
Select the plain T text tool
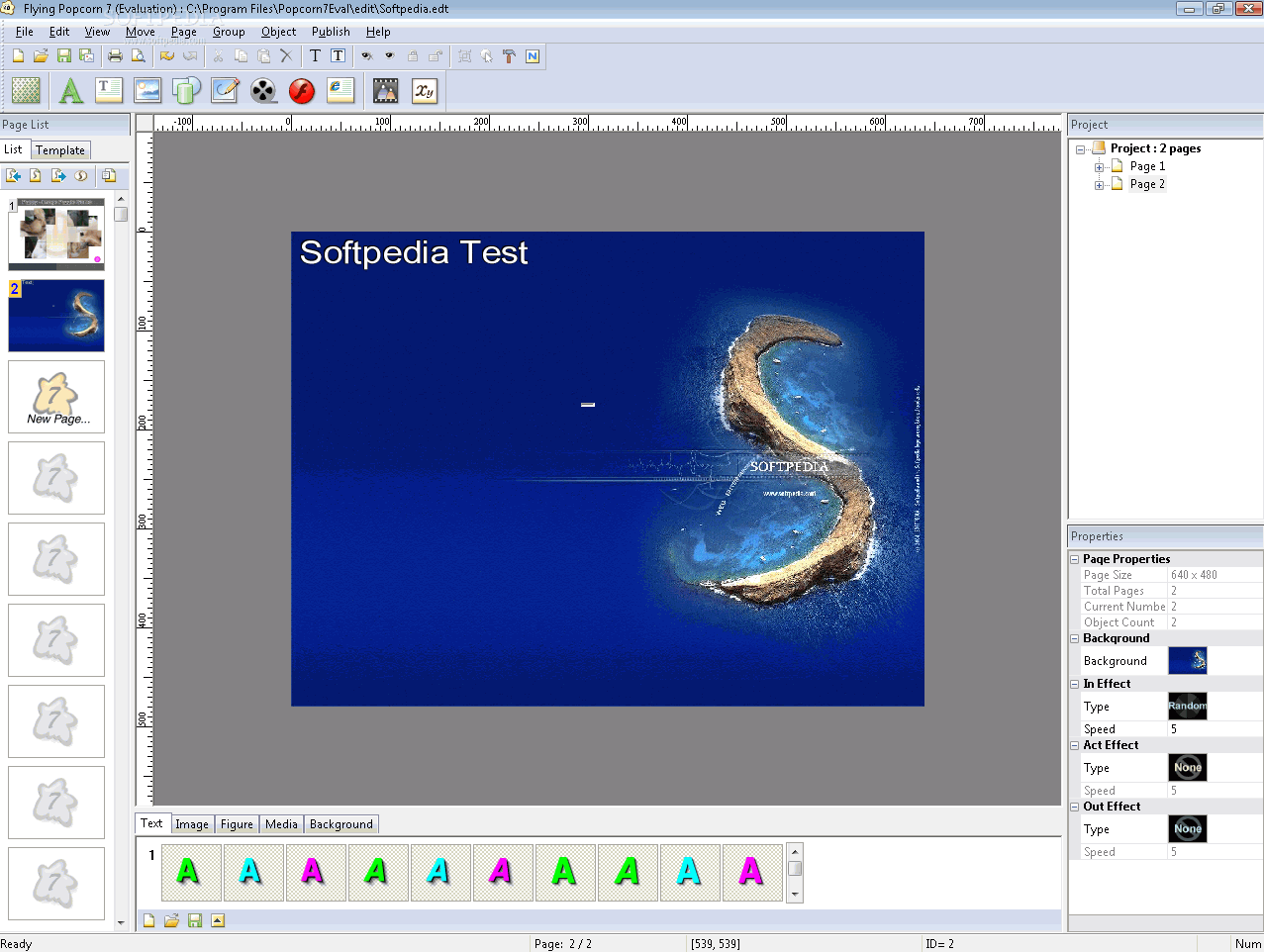point(315,56)
